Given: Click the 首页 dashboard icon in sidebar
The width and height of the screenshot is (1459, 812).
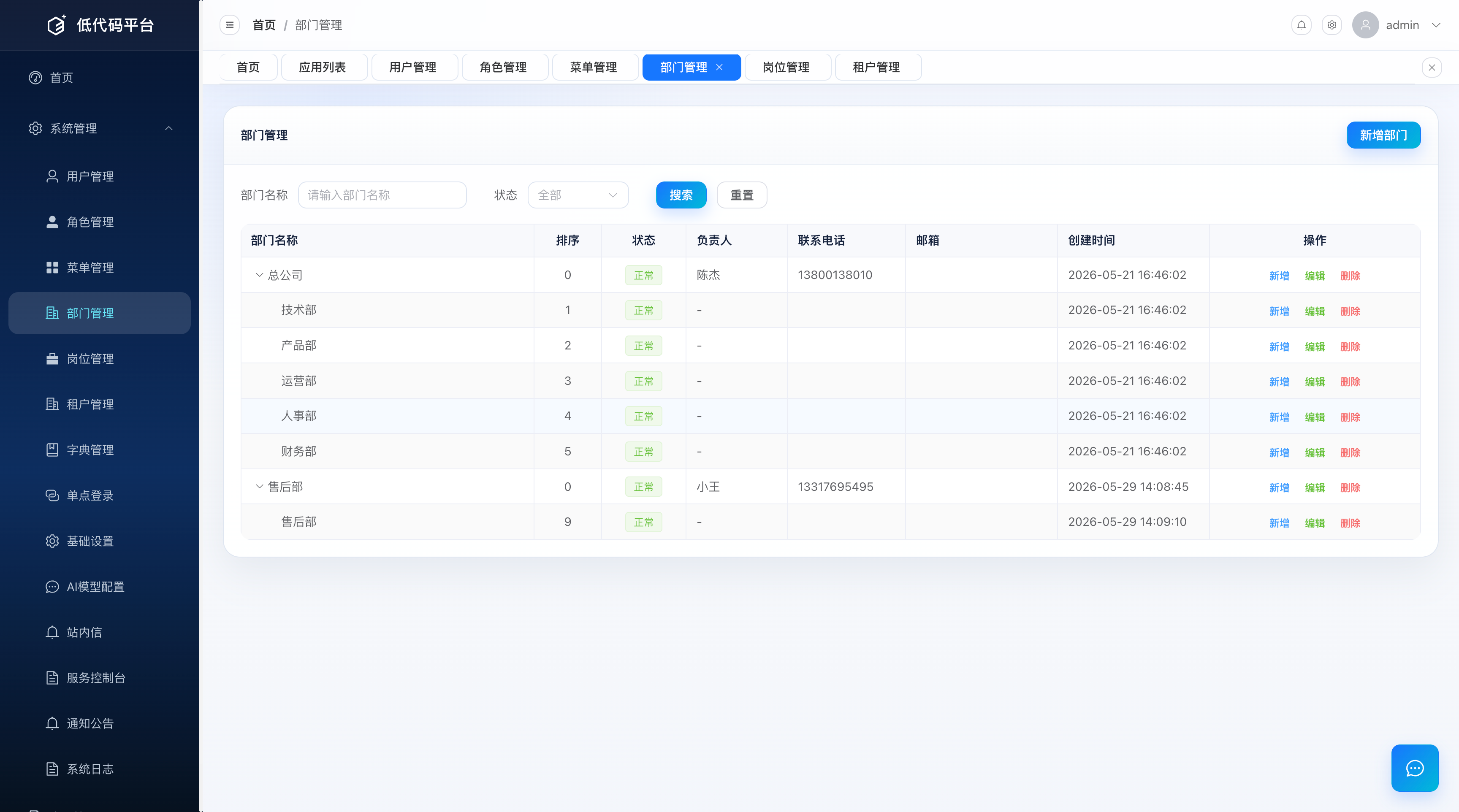Looking at the screenshot, I should (x=36, y=78).
